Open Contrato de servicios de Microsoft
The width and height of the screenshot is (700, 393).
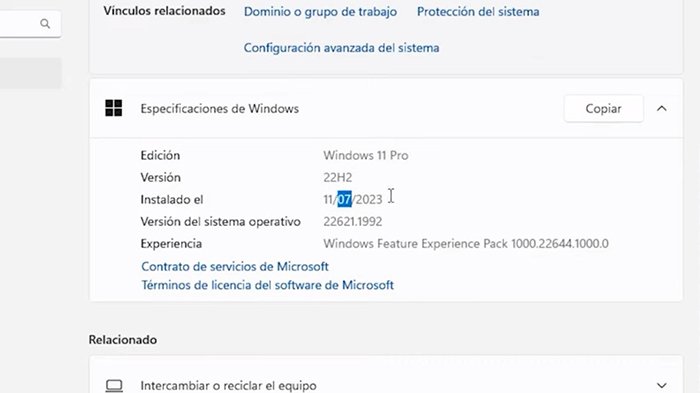coord(235,267)
